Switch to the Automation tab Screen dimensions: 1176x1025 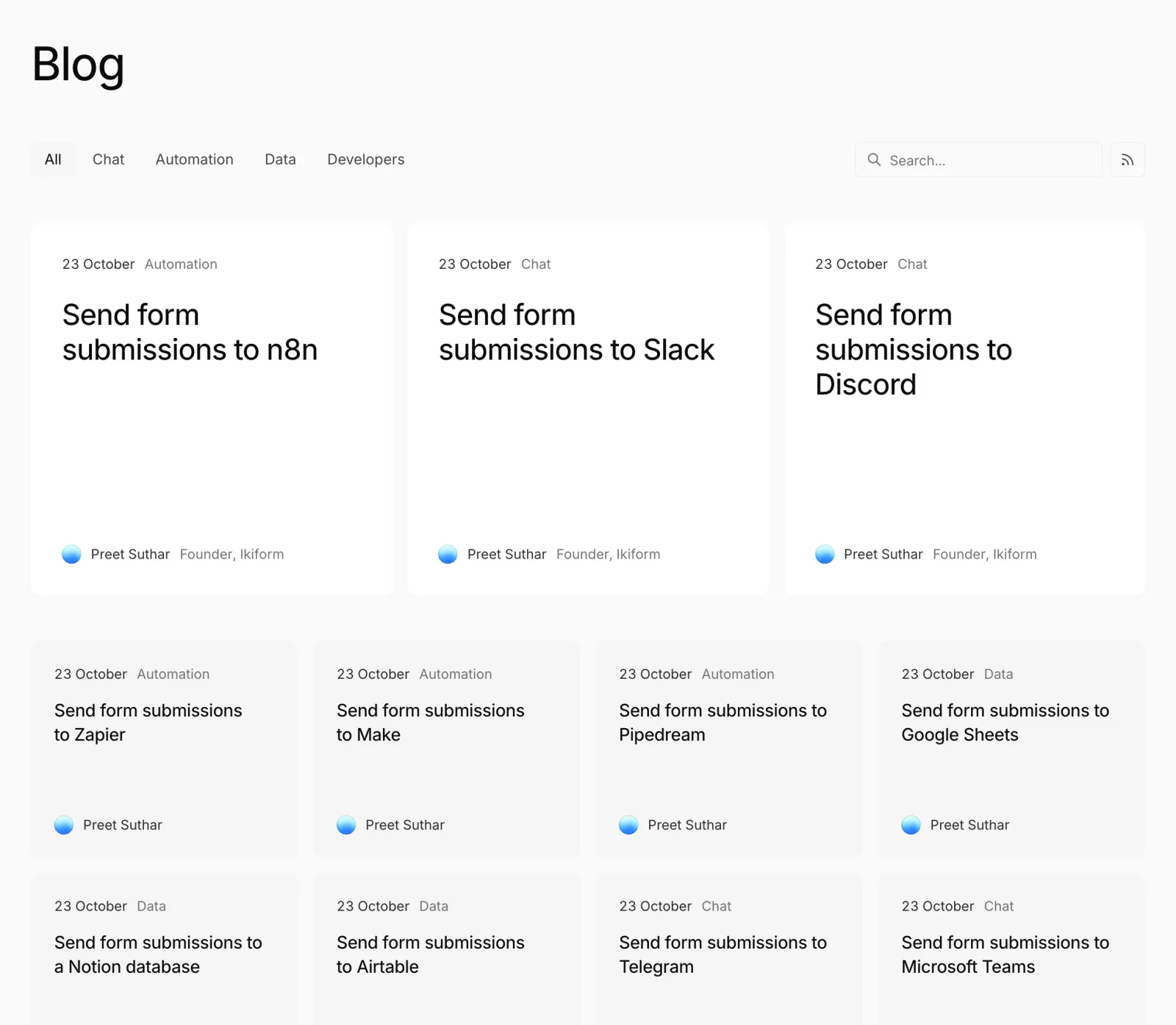pyautogui.click(x=194, y=159)
